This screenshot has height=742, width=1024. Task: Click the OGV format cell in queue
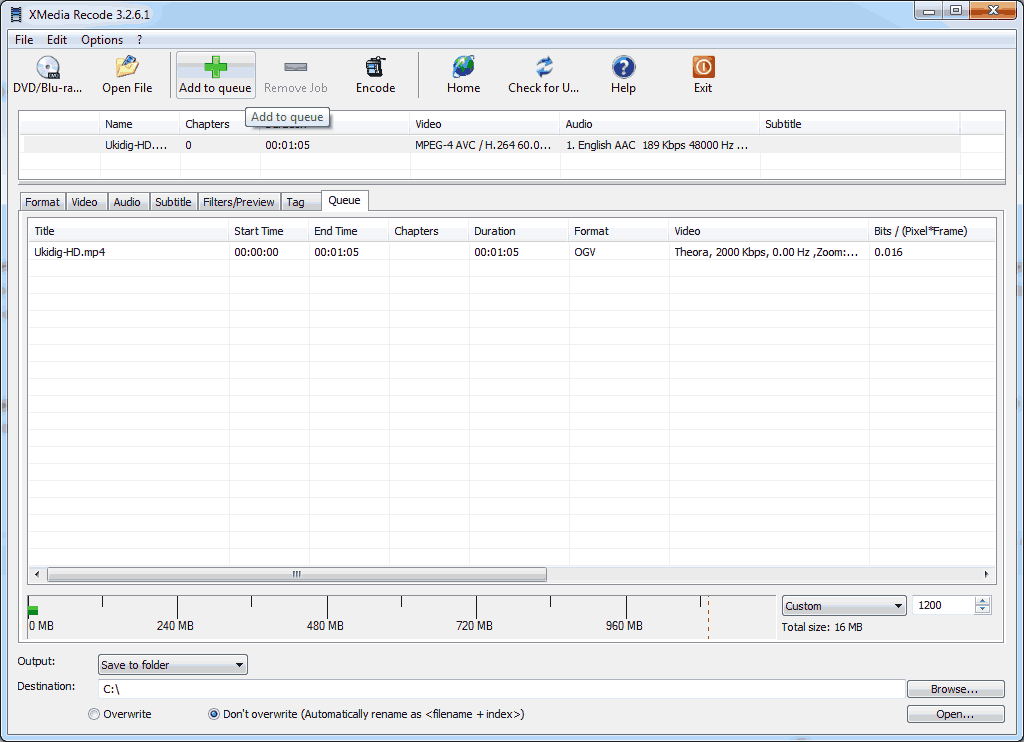(585, 252)
